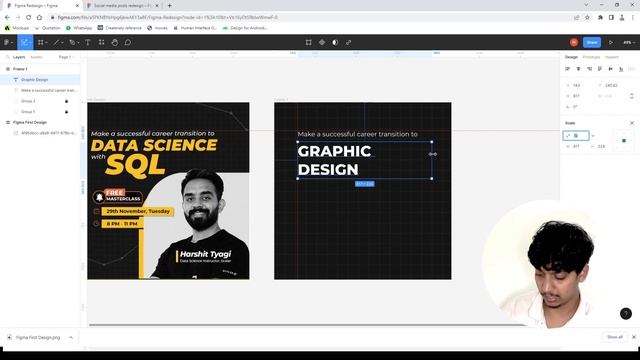Select the Scale tool in the toolbar

click(x=24, y=42)
